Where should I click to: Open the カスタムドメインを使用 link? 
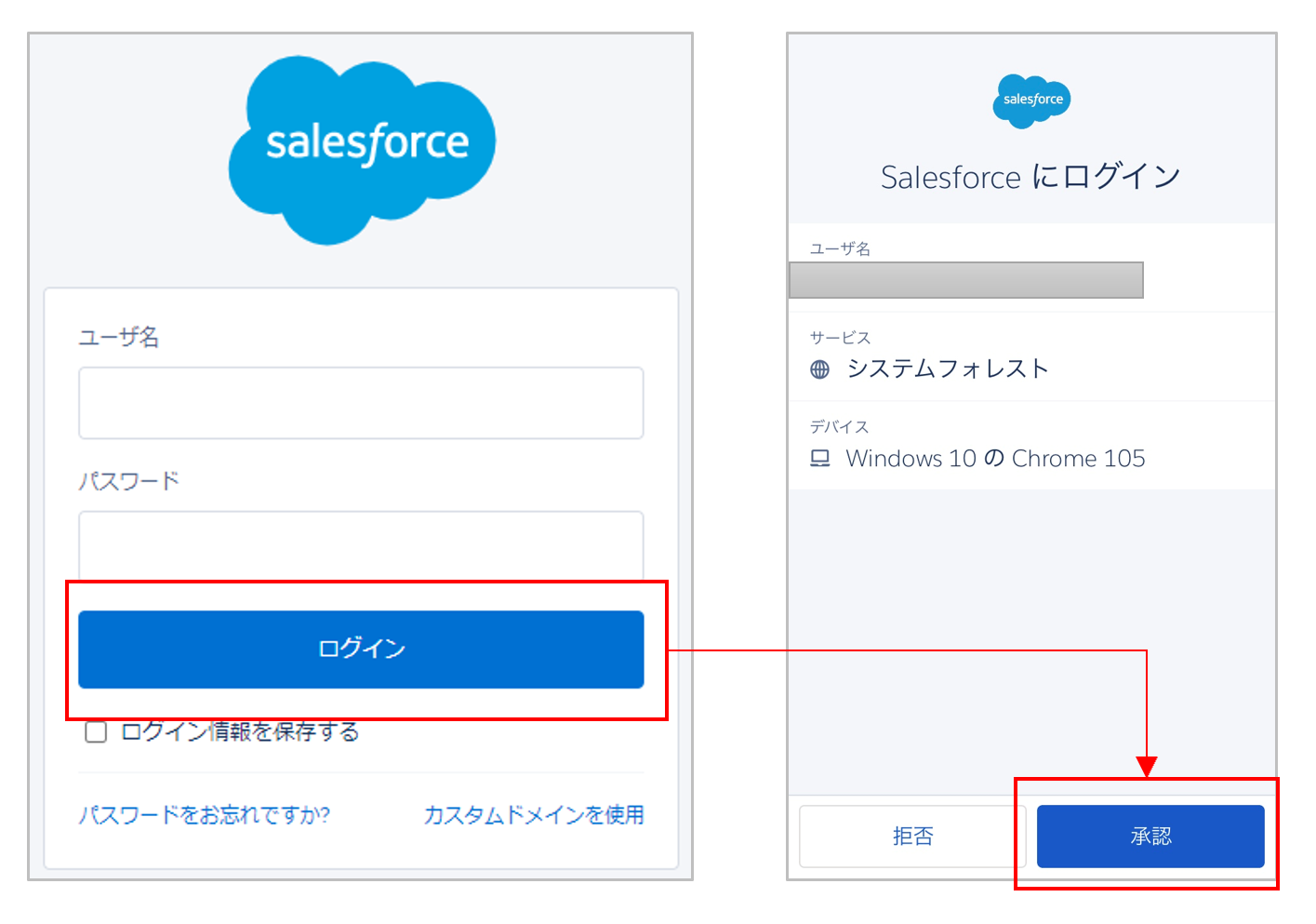click(534, 815)
